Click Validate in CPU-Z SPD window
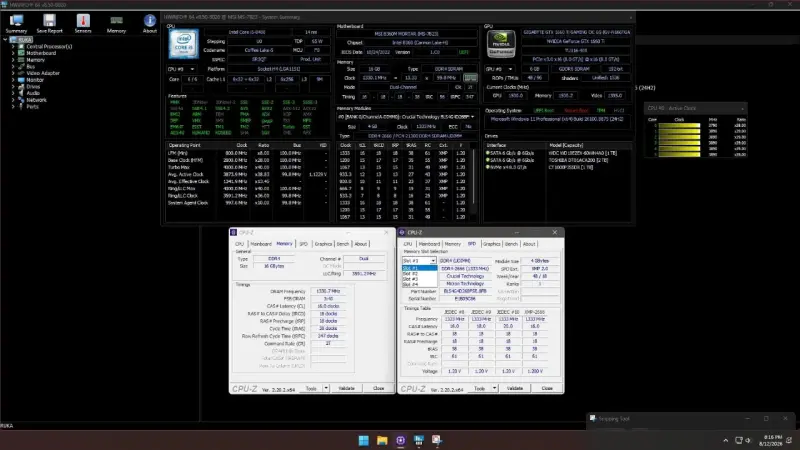Screen dimensions: 800x450 (x=515, y=388)
